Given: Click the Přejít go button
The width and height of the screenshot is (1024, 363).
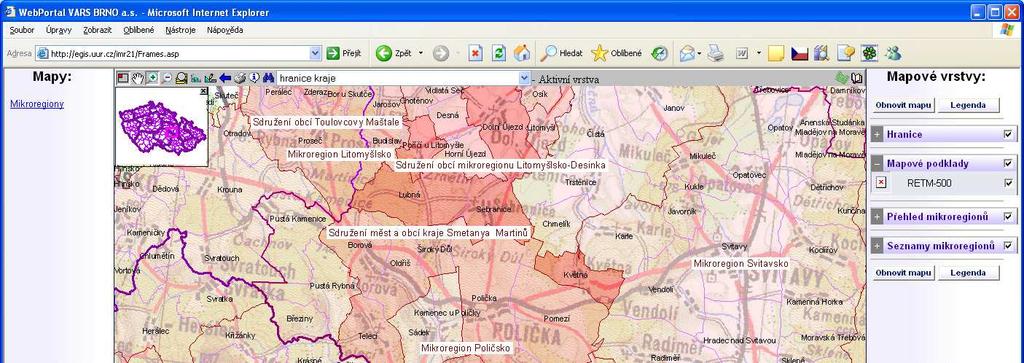Looking at the screenshot, I should click(344, 54).
